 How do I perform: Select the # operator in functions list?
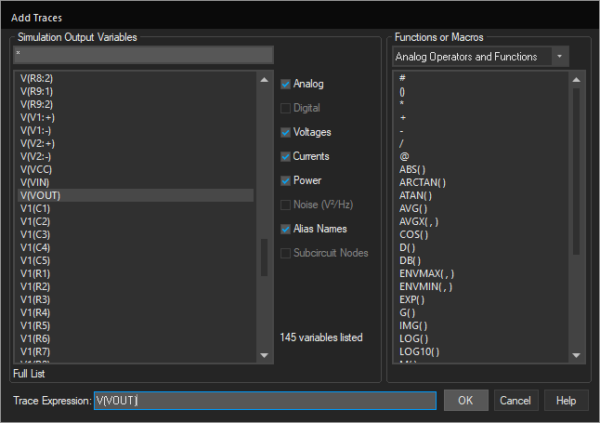[x=402, y=78]
